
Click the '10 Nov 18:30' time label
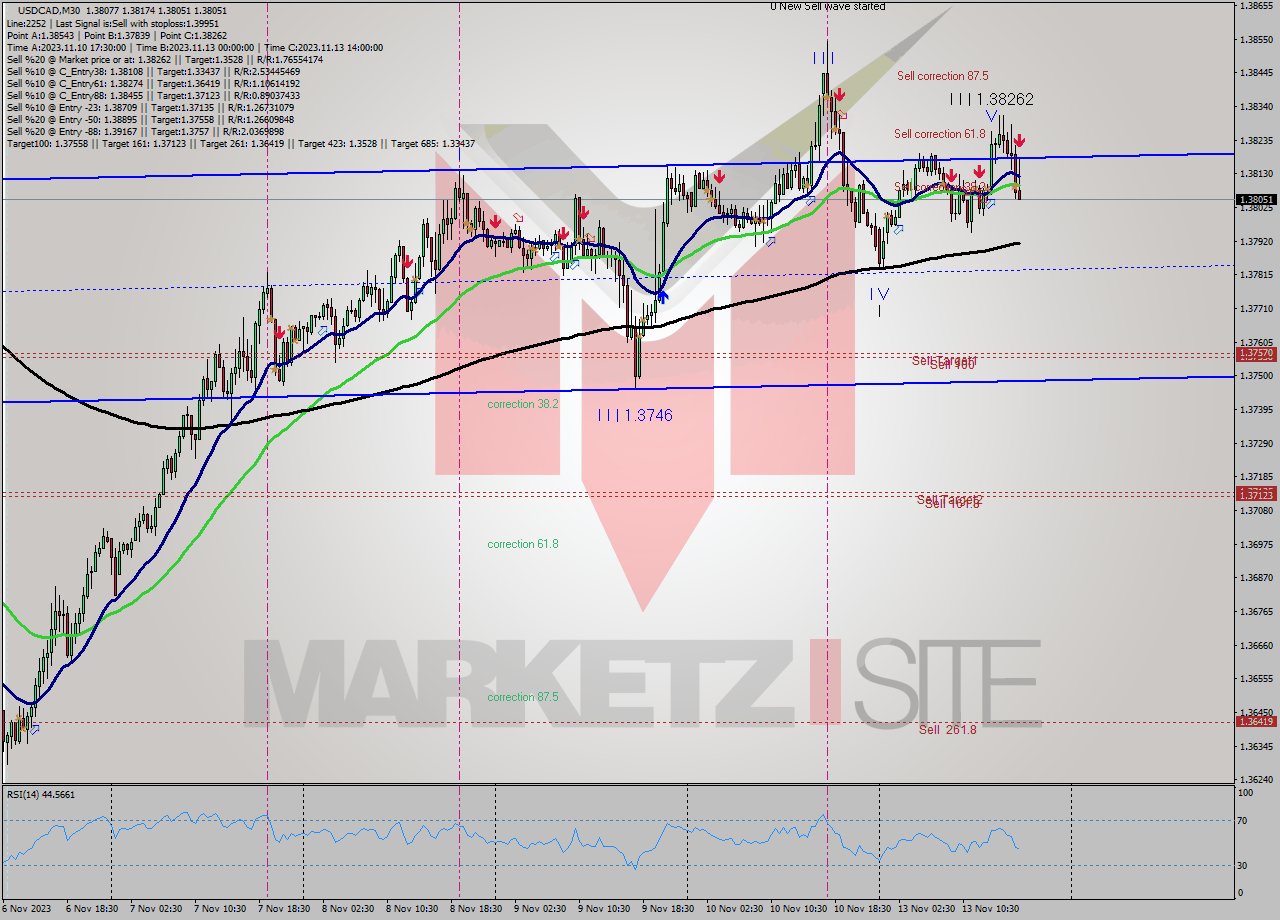click(x=861, y=909)
